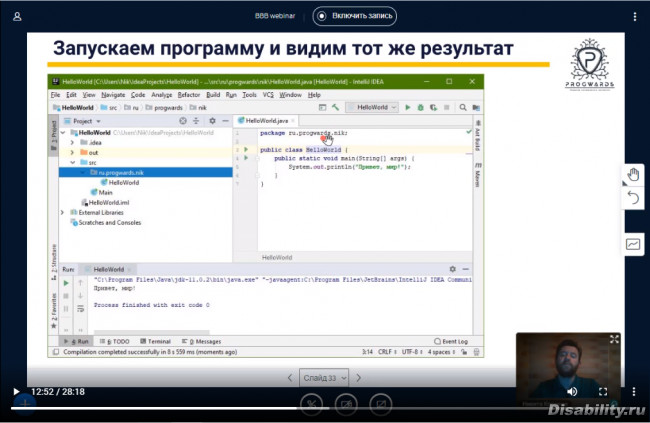650x423 pixels.
Task: Expand the out folder
Action: click(72, 153)
